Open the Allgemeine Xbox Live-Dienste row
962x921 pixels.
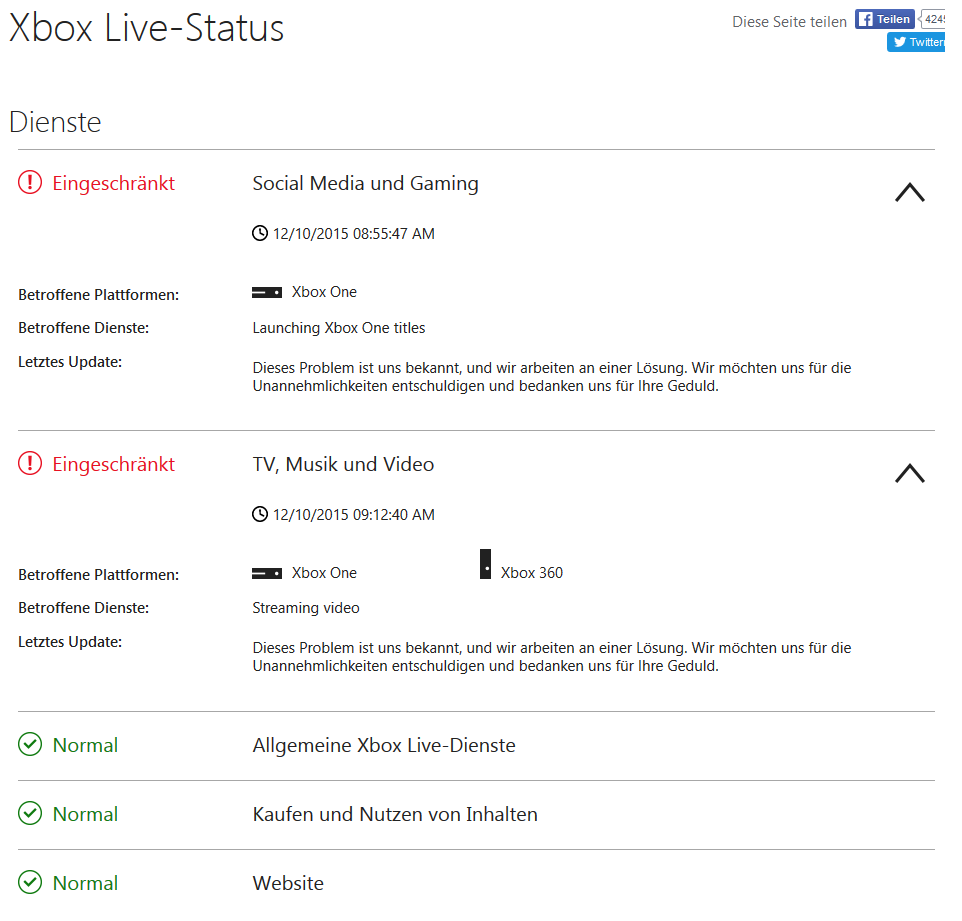click(476, 746)
